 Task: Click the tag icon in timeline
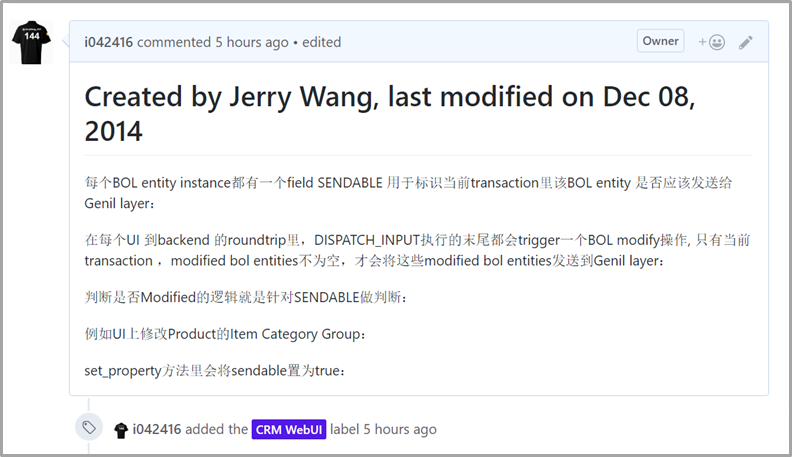click(x=89, y=428)
